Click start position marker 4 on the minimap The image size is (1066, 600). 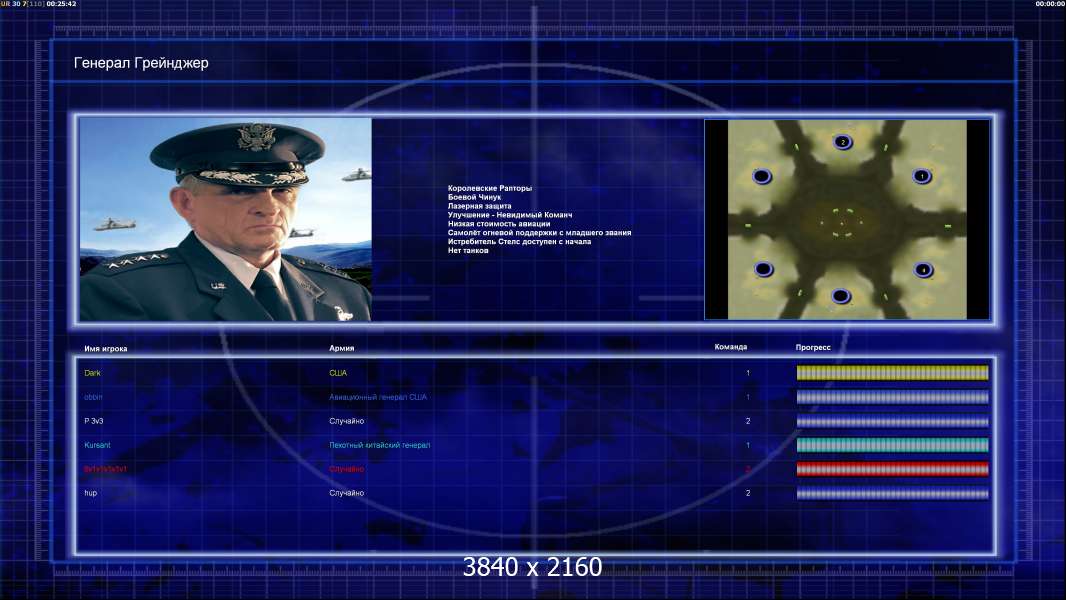(923, 270)
